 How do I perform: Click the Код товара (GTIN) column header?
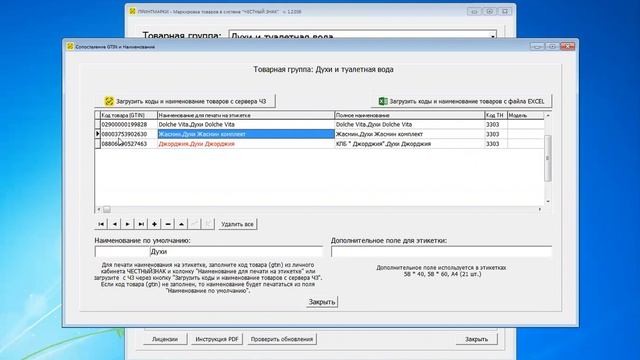(x=129, y=116)
